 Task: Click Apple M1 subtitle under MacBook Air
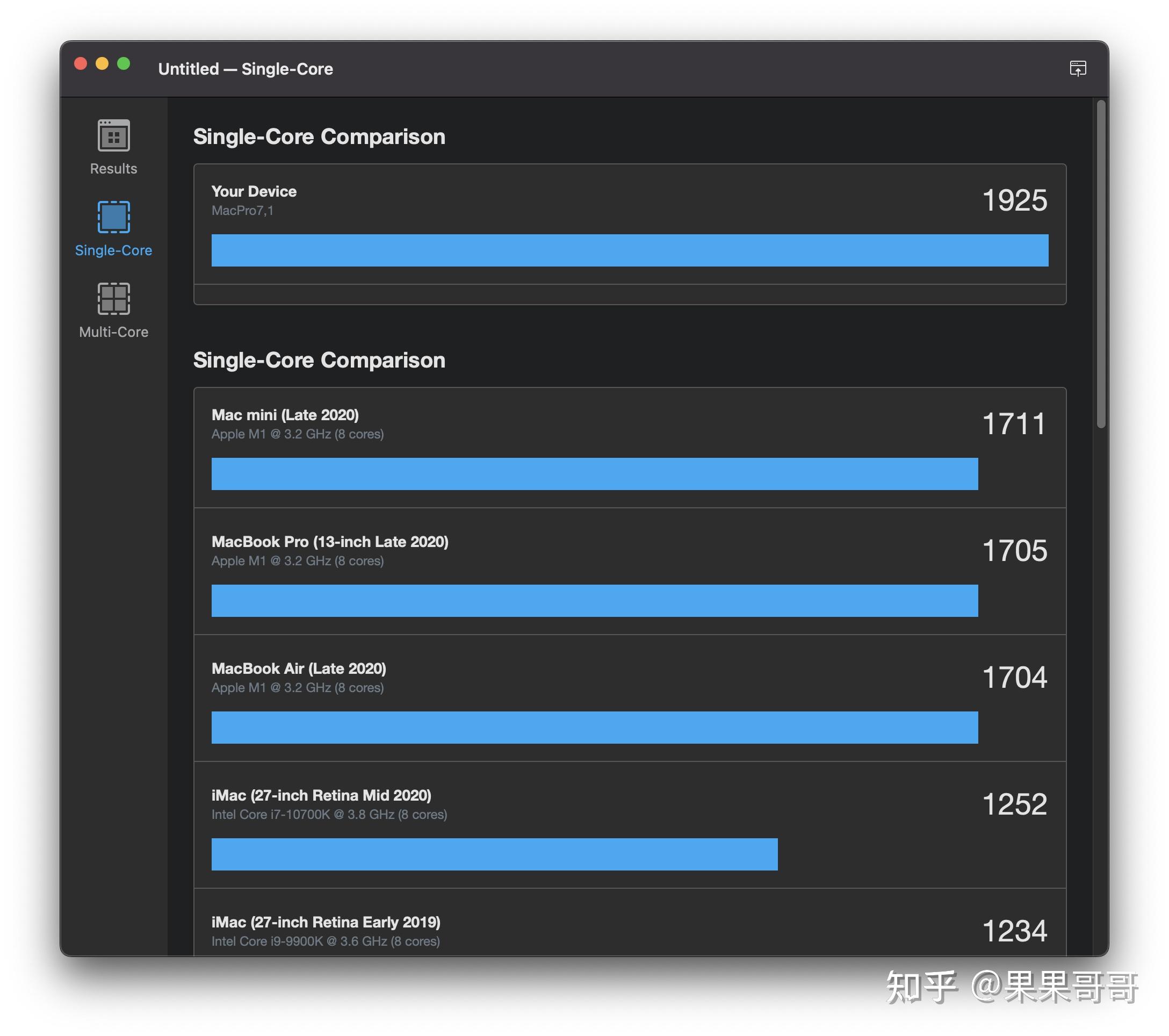point(298,688)
